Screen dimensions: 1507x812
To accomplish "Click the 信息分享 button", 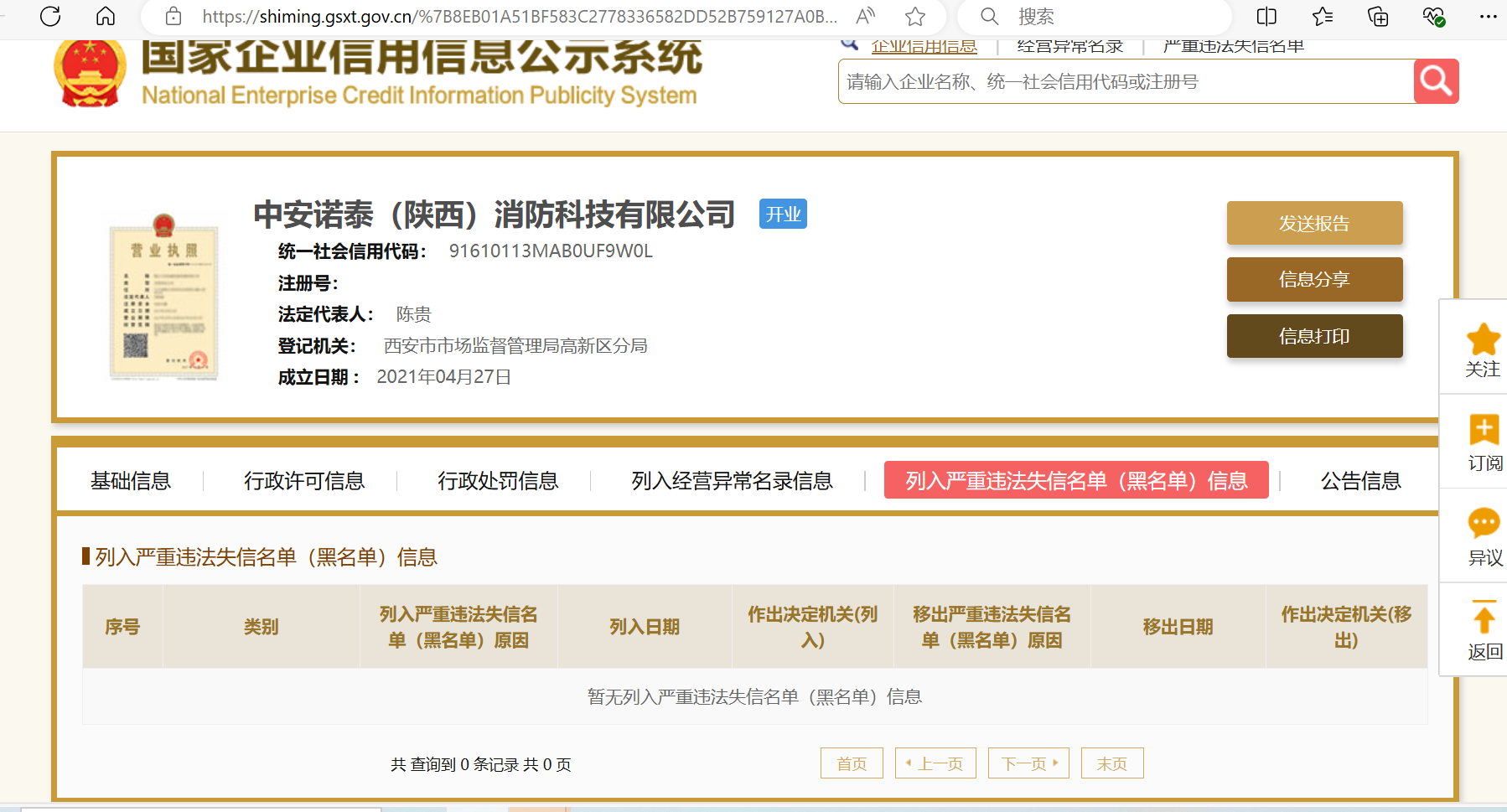I will click(x=1314, y=279).
